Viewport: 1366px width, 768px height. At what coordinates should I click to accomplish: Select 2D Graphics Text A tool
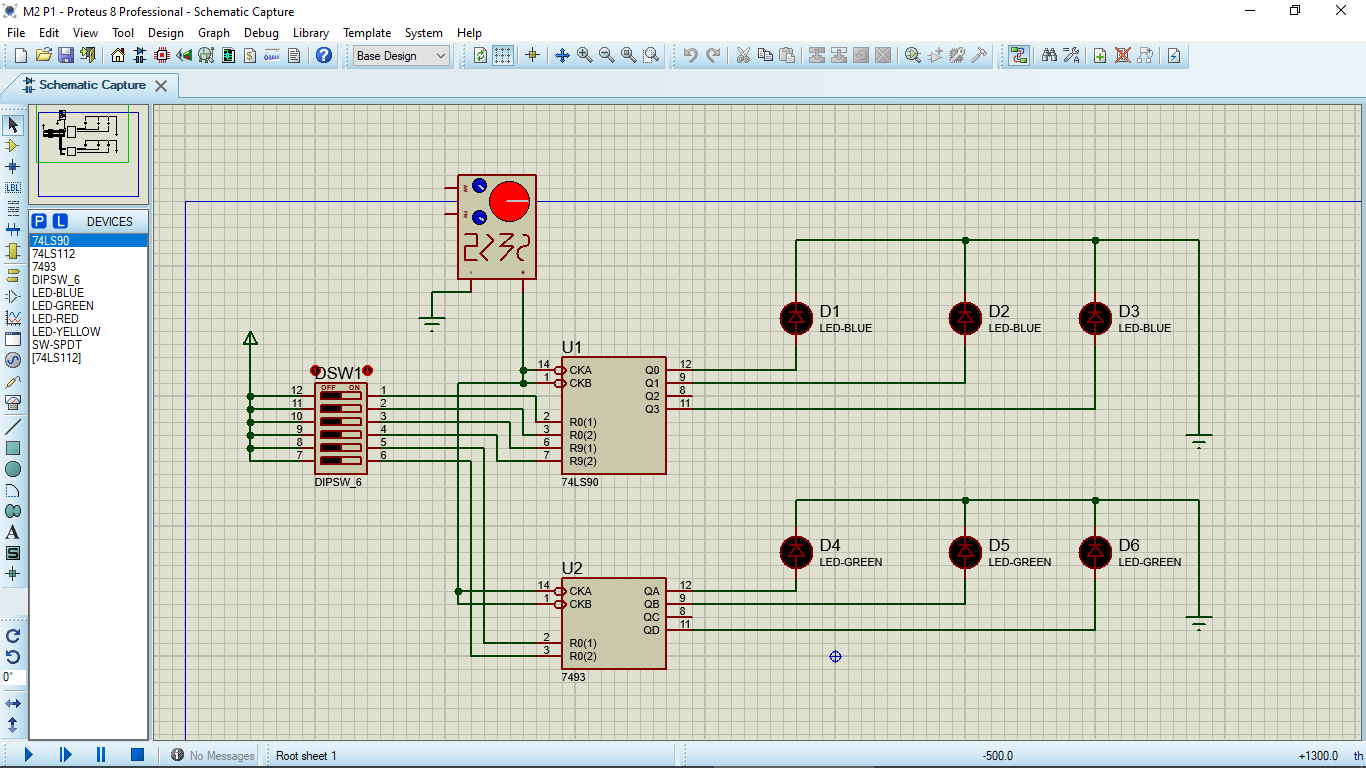(x=13, y=532)
